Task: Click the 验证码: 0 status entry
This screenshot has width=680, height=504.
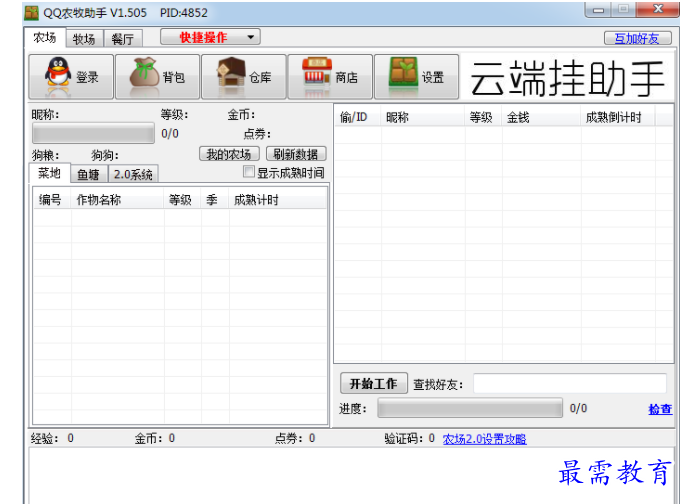Action: (409, 439)
